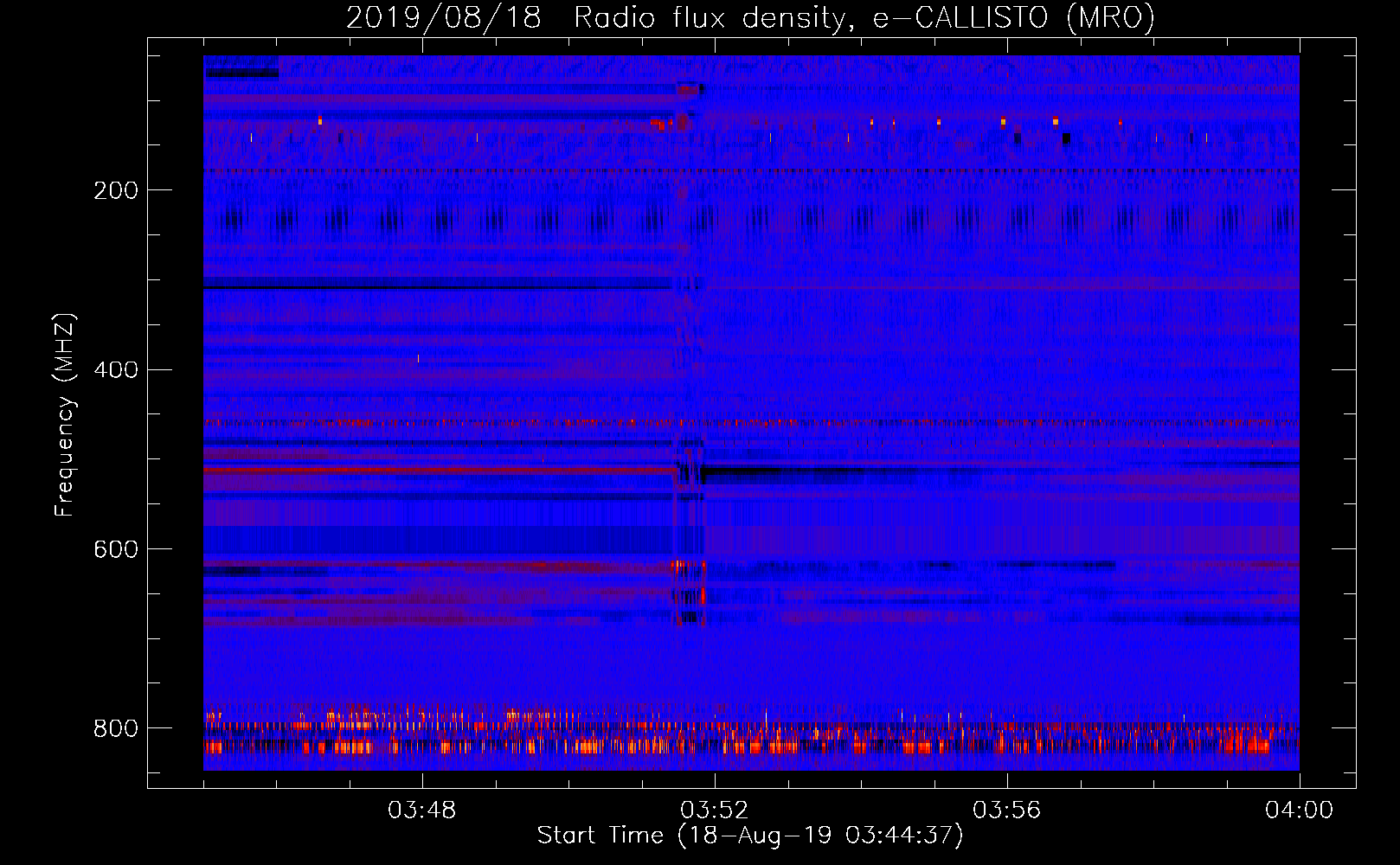Click the 200 frequency tick label

click(116, 190)
